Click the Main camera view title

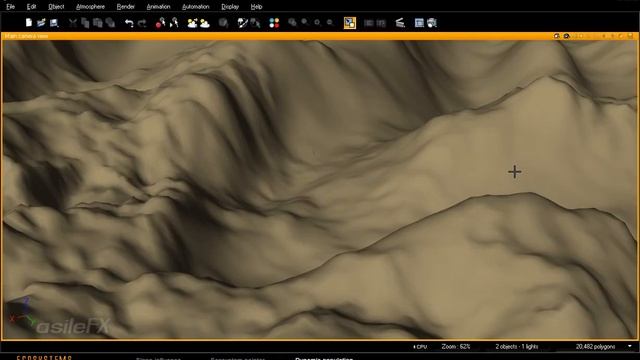27,36
